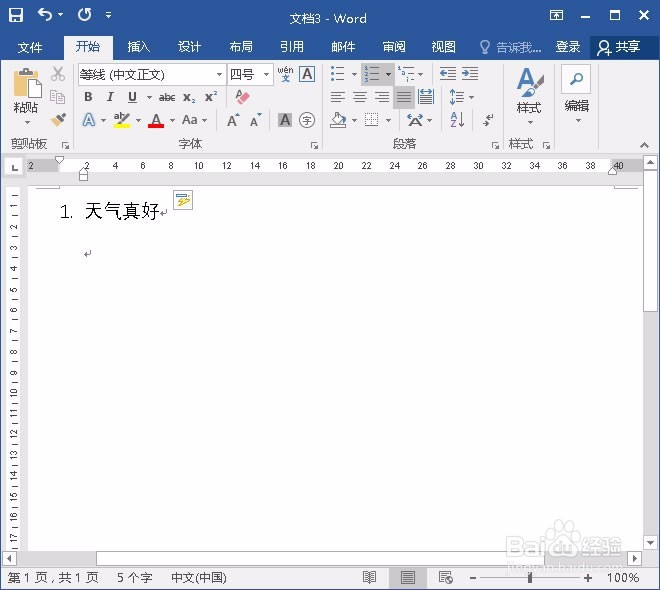The width and height of the screenshot is (660, 590).
Task: Switch to the 布局 tab
Action: pyautogui.click(x=241, y=47)
